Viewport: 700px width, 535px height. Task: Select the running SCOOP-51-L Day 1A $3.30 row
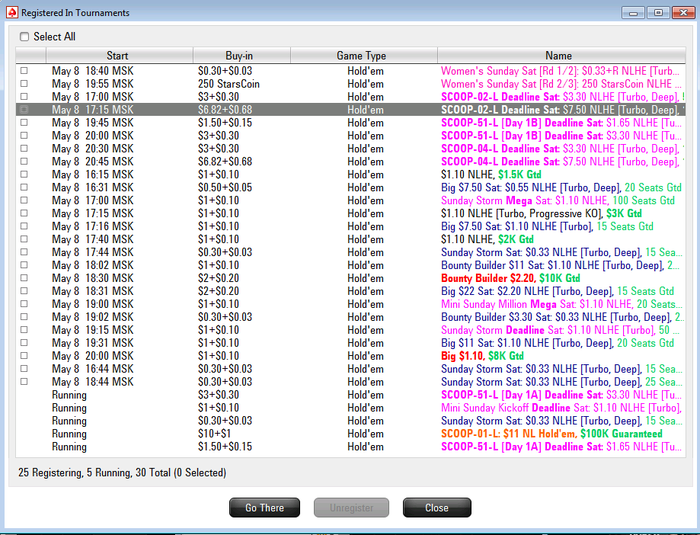350,395
